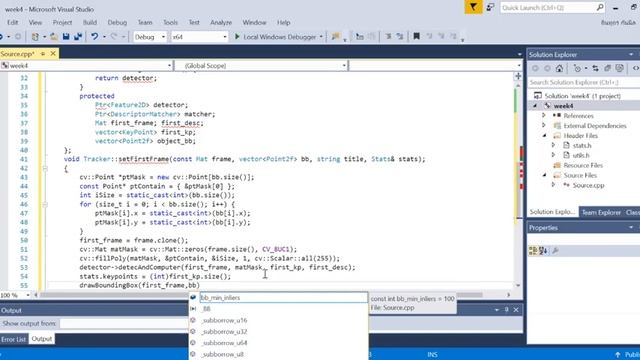640x360 pixels.
Task: Switch to the Error List tab
Action: [x=13, y=339]
